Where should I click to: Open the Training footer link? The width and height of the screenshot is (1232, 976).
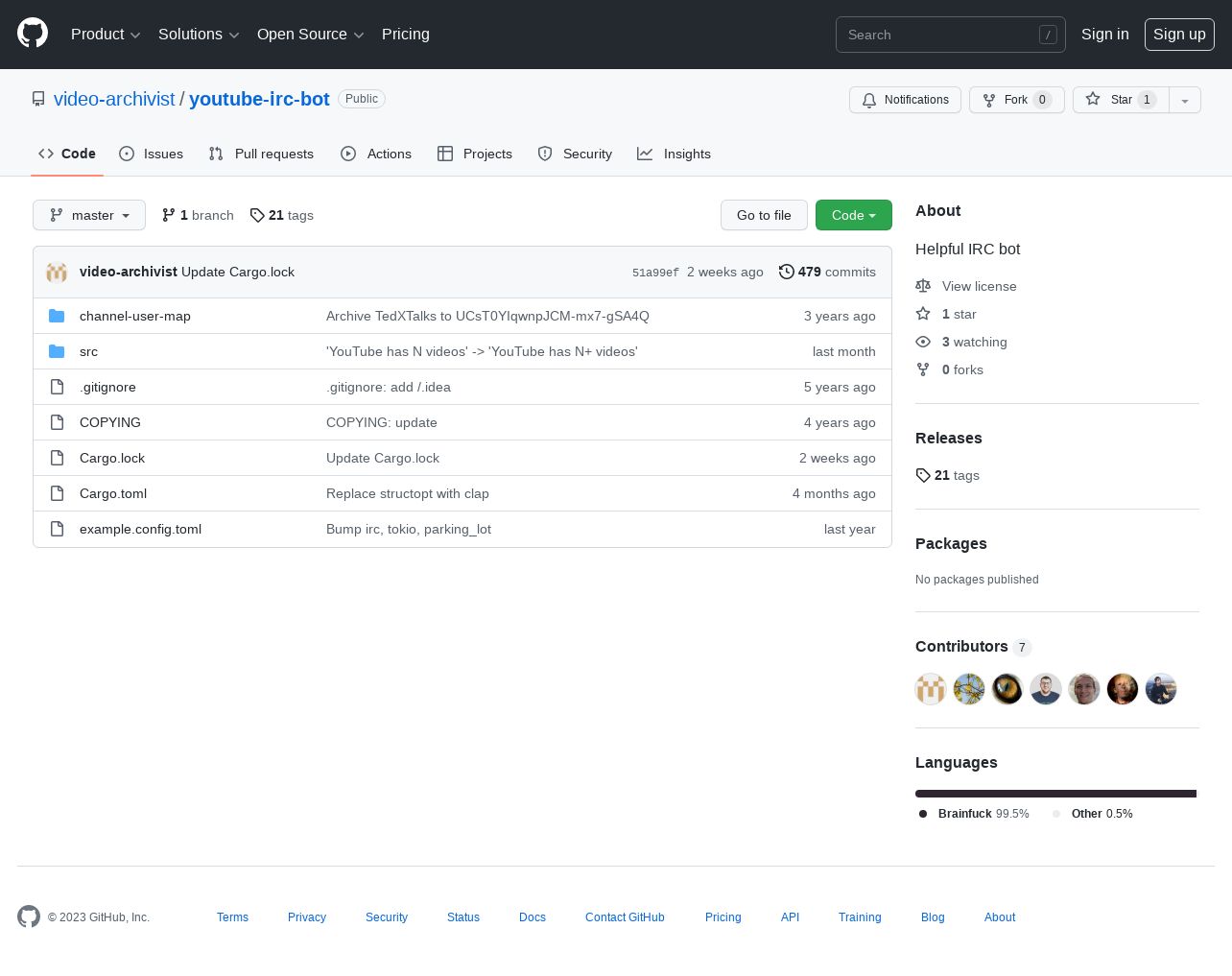860,917
